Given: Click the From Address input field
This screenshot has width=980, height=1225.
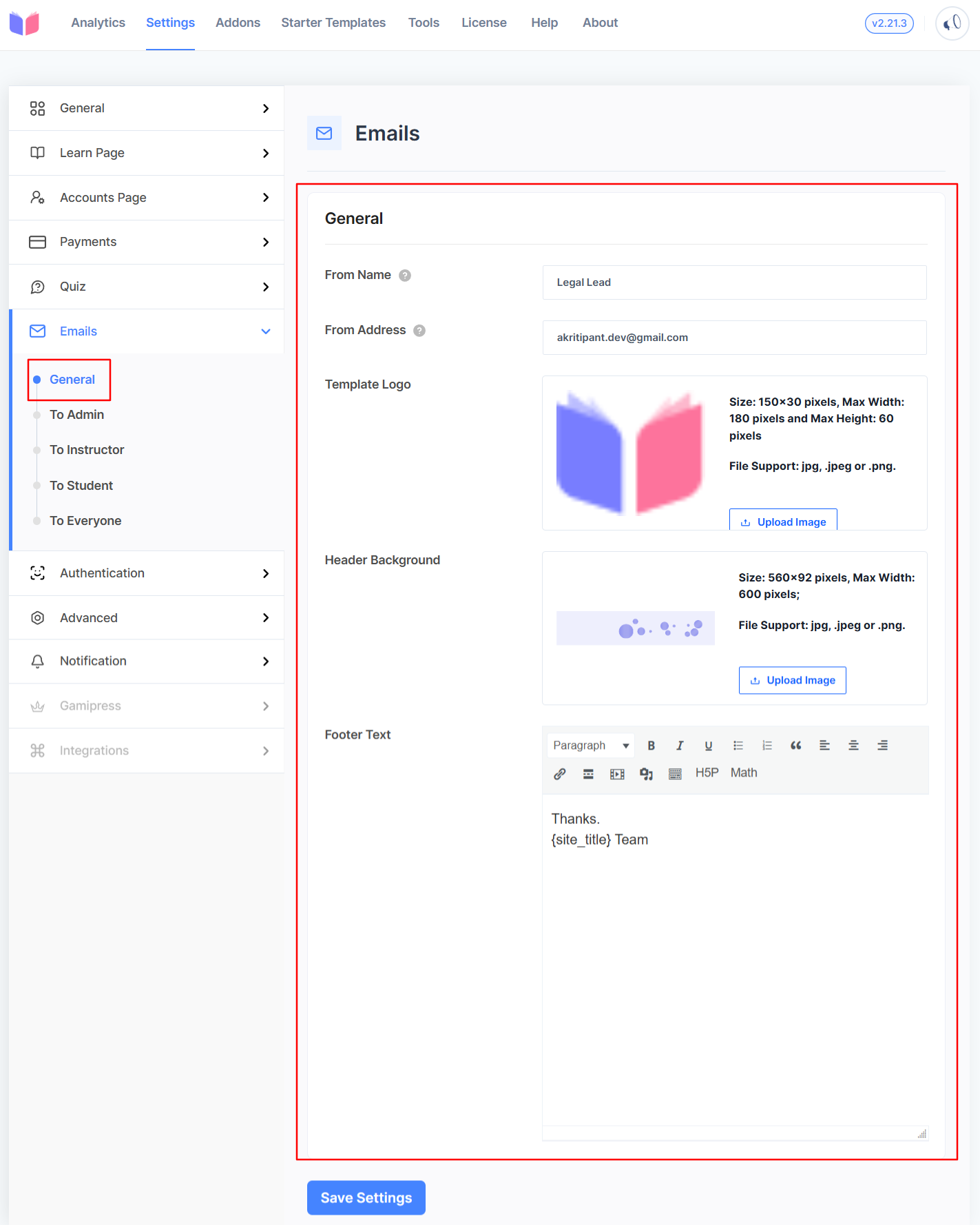Looking at the screenshot, I should tap(735, 338).
